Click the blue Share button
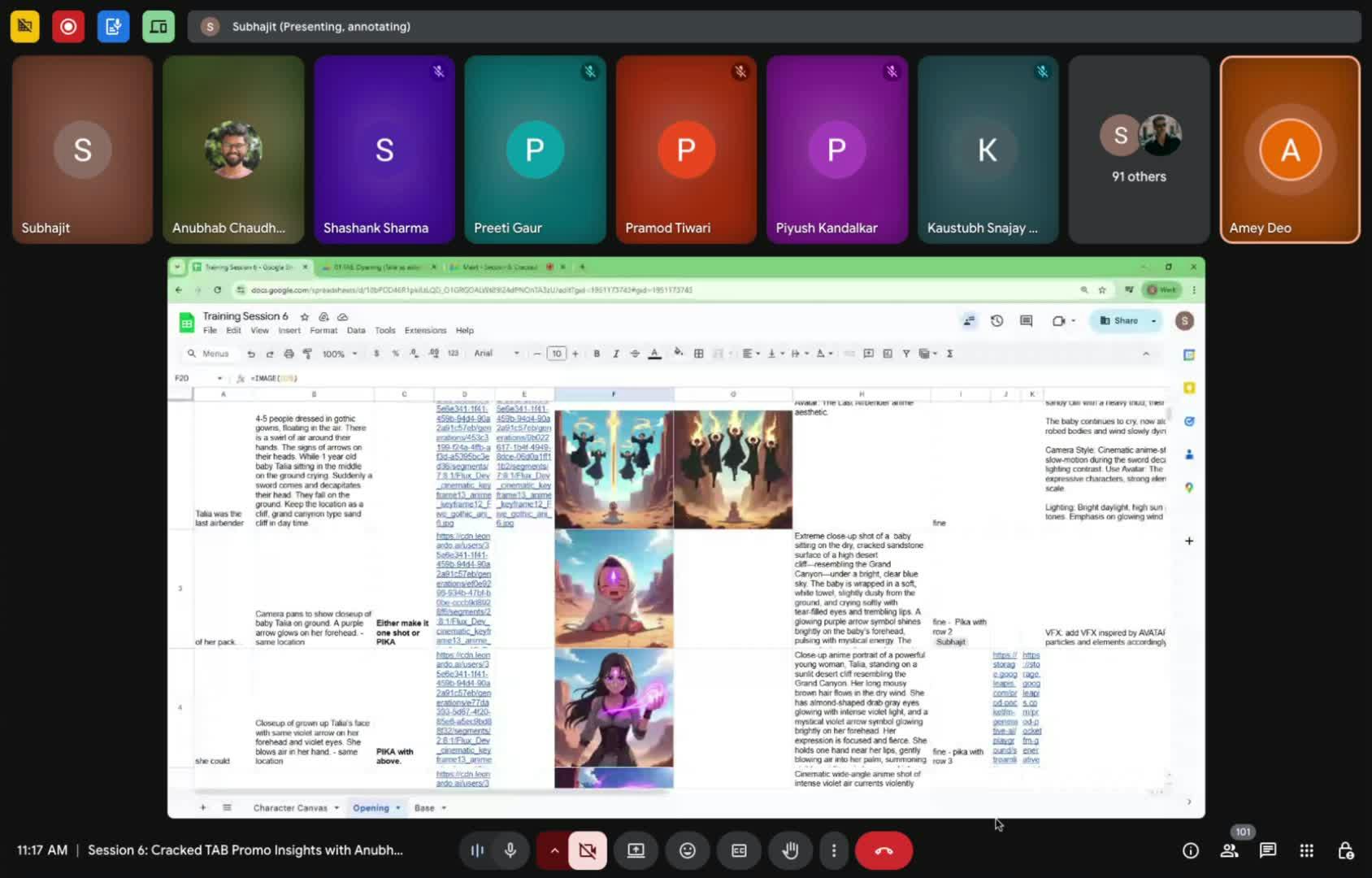Screen dimensions: 1372x878 [1119, 321]
